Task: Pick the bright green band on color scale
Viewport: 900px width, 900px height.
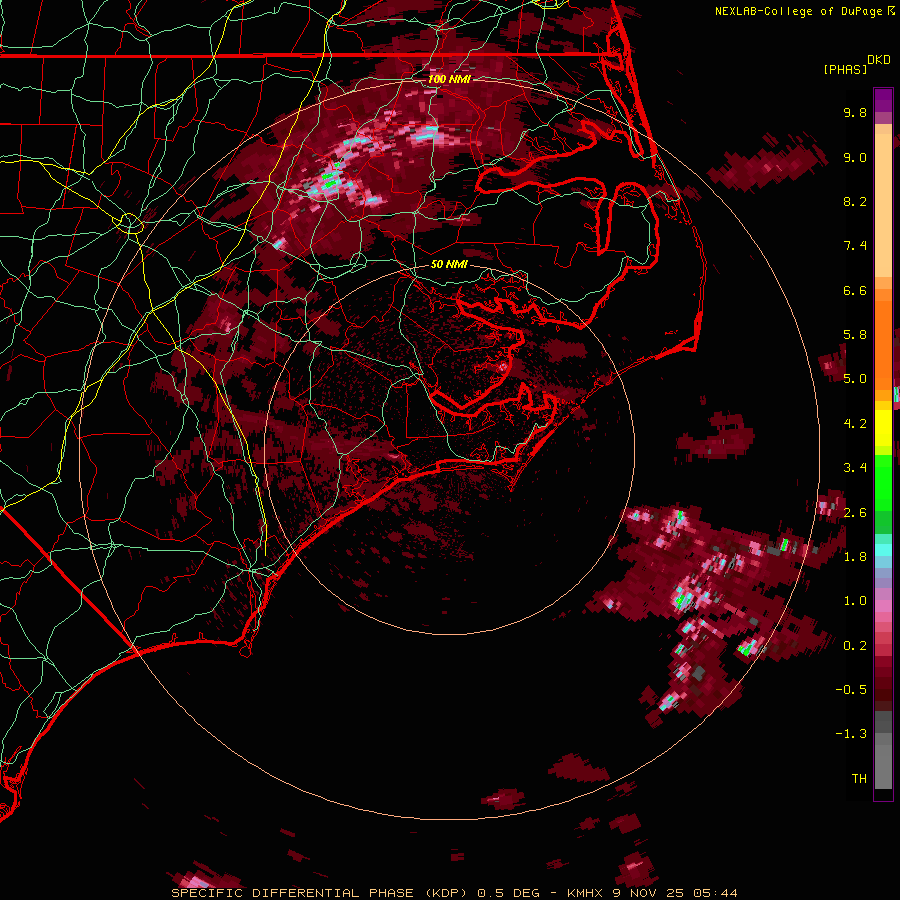Action: click(x=883, y=482)
